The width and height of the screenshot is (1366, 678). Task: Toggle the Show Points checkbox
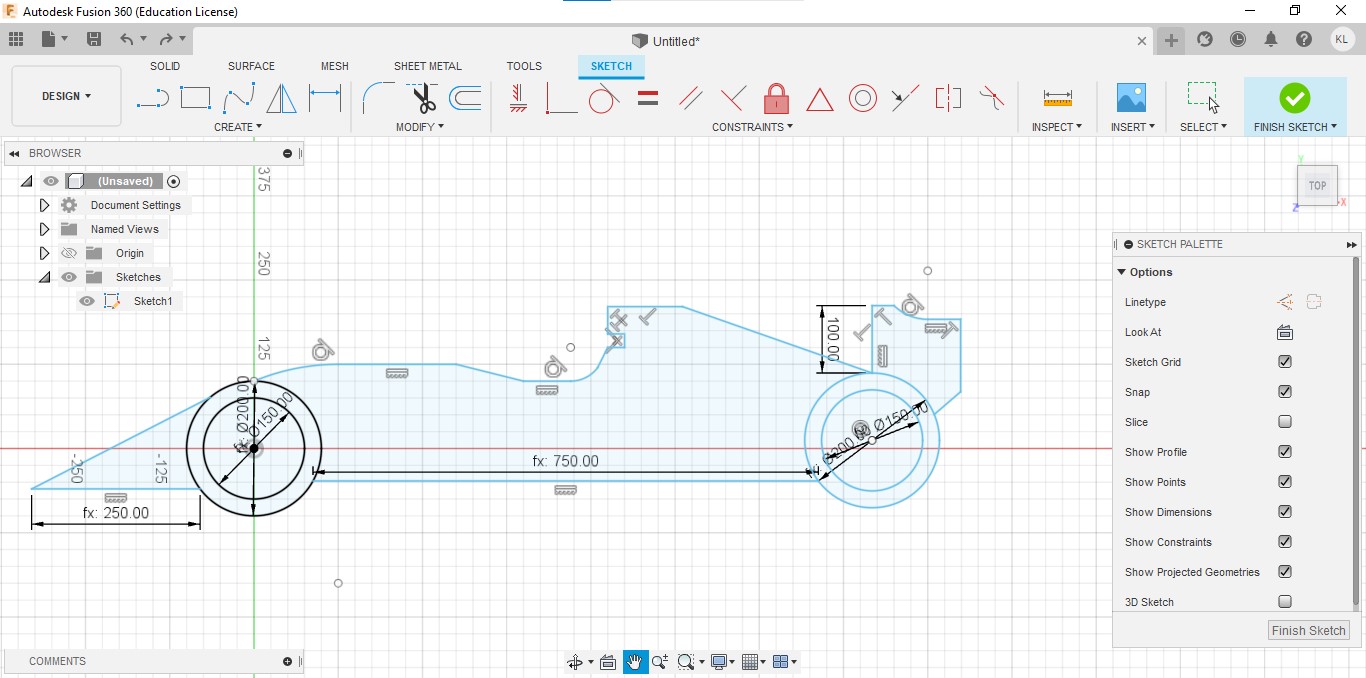[1285, 482]
